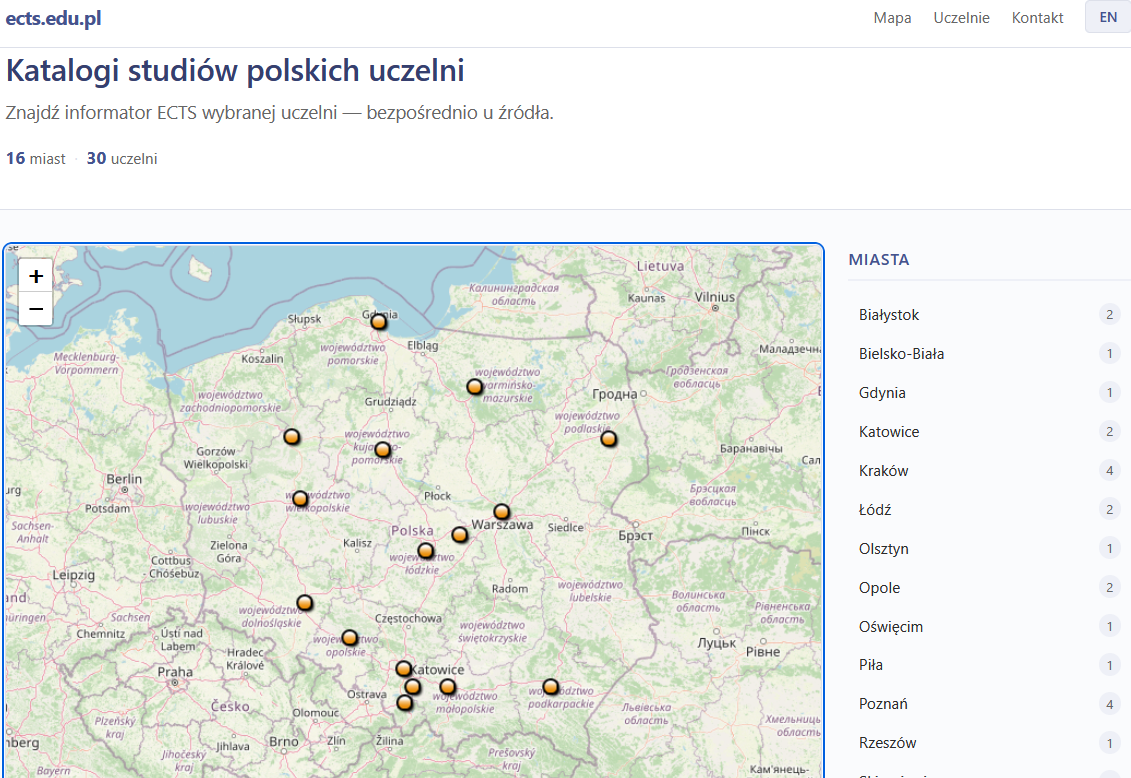Open the Mapa menu item

point(892,17)
